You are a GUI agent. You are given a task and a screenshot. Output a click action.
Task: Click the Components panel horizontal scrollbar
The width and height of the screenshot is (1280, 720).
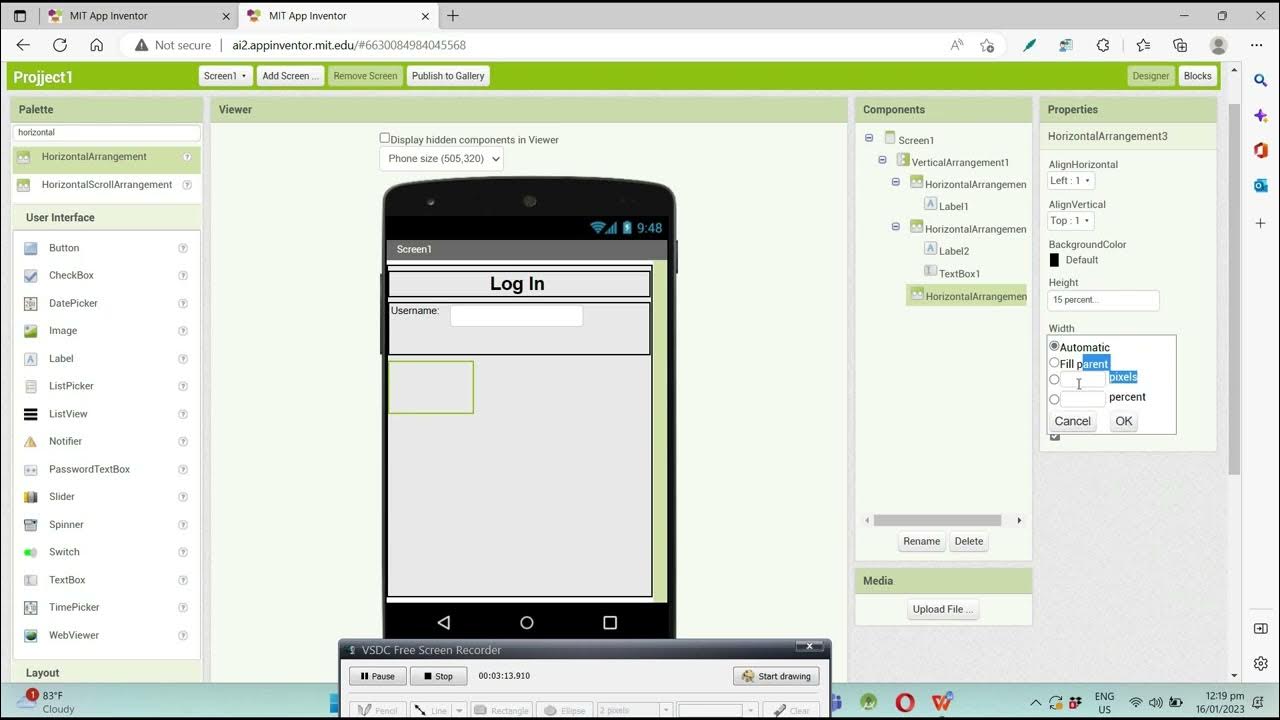pos(938,520)
